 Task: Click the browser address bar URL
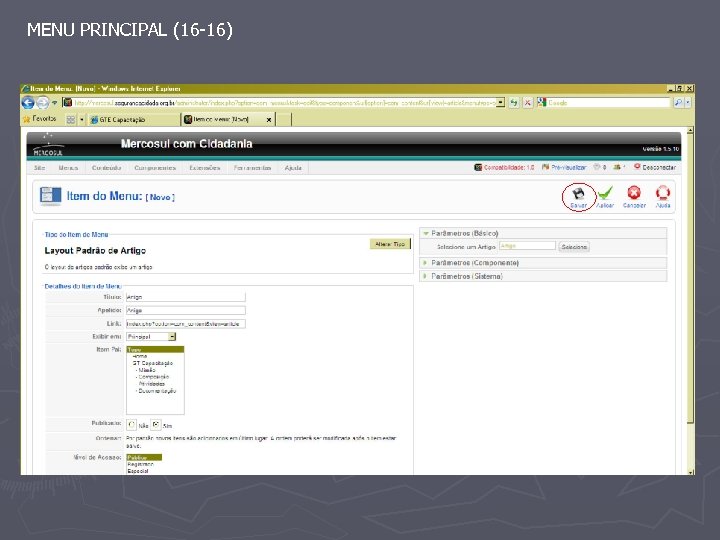click(285, 103)
